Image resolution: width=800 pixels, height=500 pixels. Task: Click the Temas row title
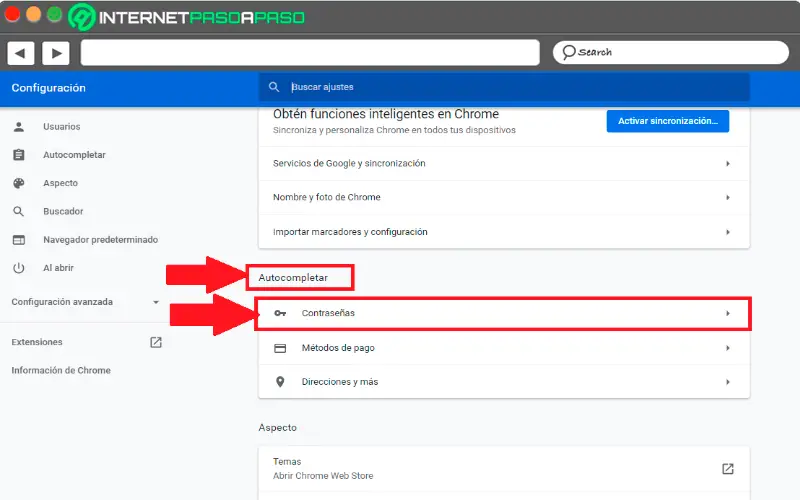[287, 461]
